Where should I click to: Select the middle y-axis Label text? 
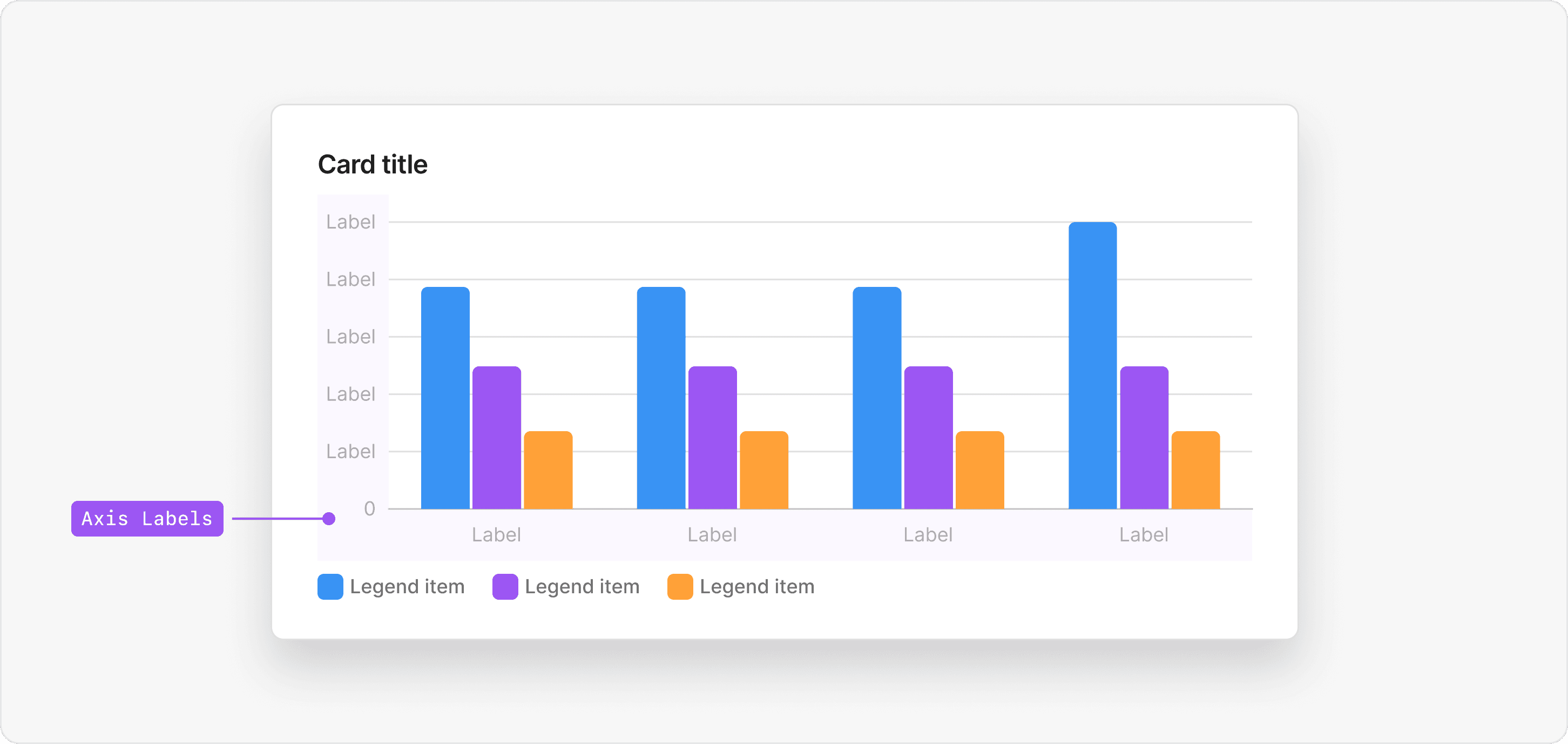[x=350, y=337]
